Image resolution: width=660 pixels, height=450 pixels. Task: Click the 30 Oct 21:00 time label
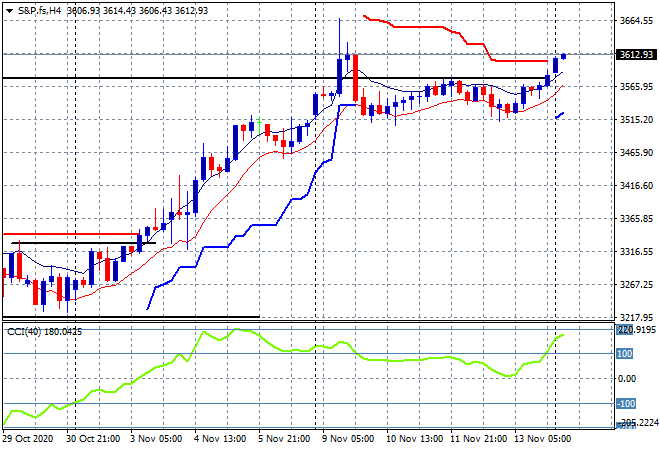93,439
